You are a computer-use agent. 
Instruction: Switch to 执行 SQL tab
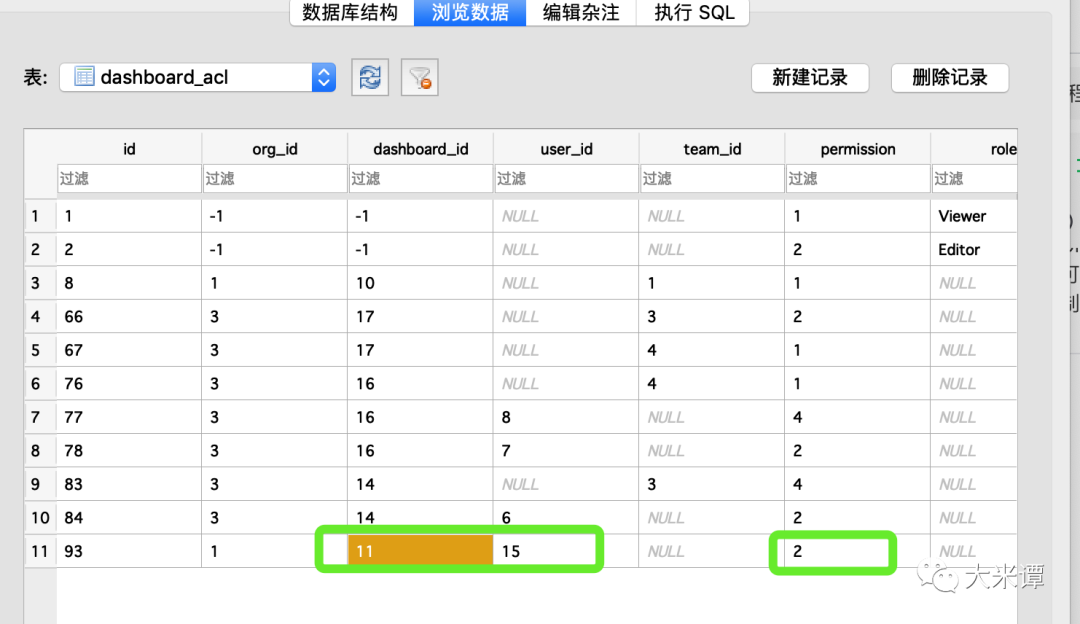(x=694, y=12)
